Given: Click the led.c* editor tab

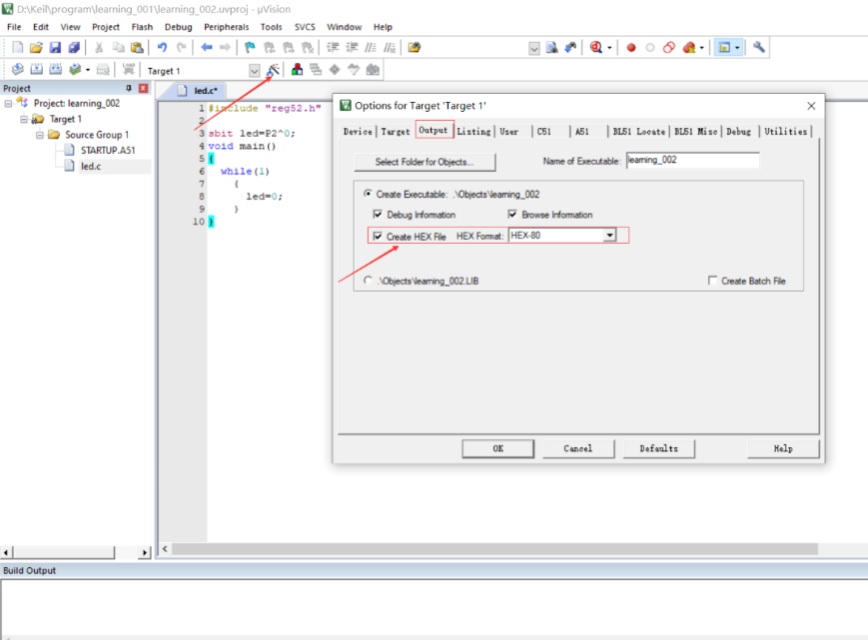Looking at the screenshot, I should point(199,90).
